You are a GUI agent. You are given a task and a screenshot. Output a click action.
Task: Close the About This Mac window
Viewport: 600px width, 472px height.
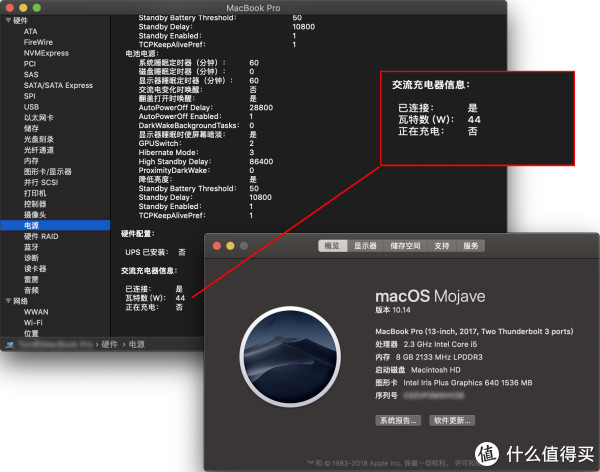(x=217, y=246)
